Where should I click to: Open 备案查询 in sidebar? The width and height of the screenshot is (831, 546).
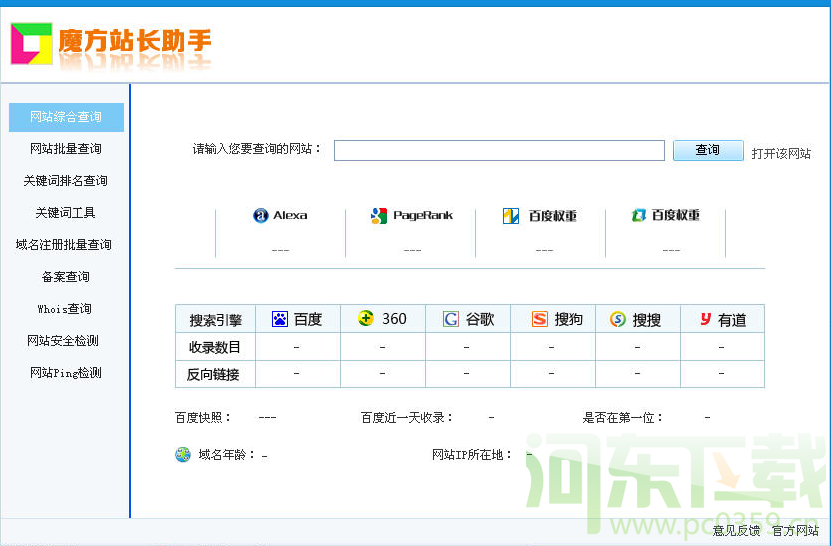[x=66, y=277]
